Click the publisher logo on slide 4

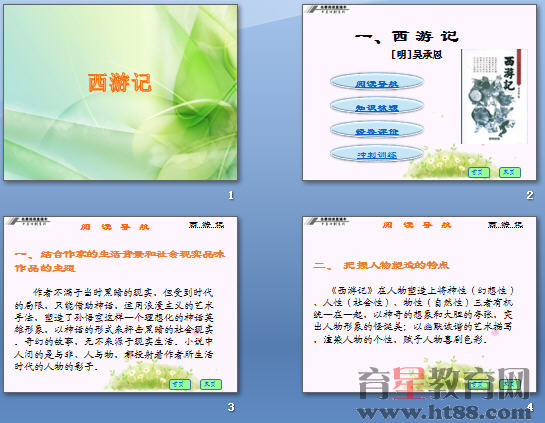327,221
